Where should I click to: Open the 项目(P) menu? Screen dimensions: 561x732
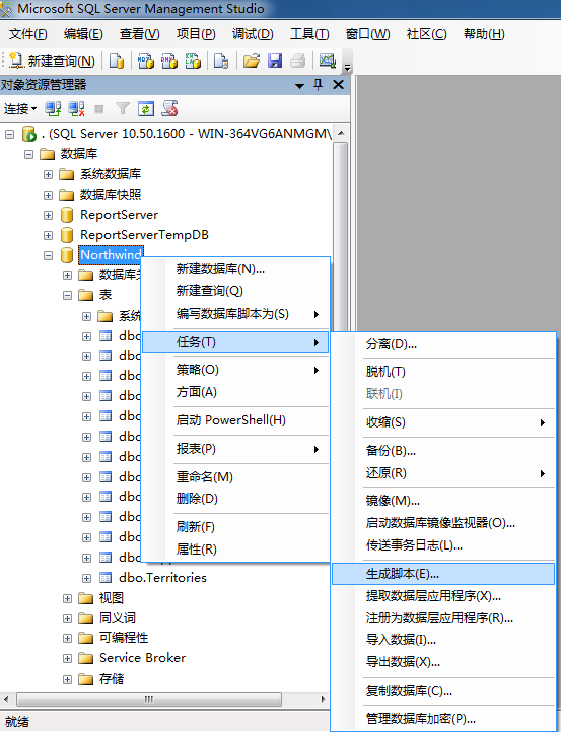[x=196, y=34]
